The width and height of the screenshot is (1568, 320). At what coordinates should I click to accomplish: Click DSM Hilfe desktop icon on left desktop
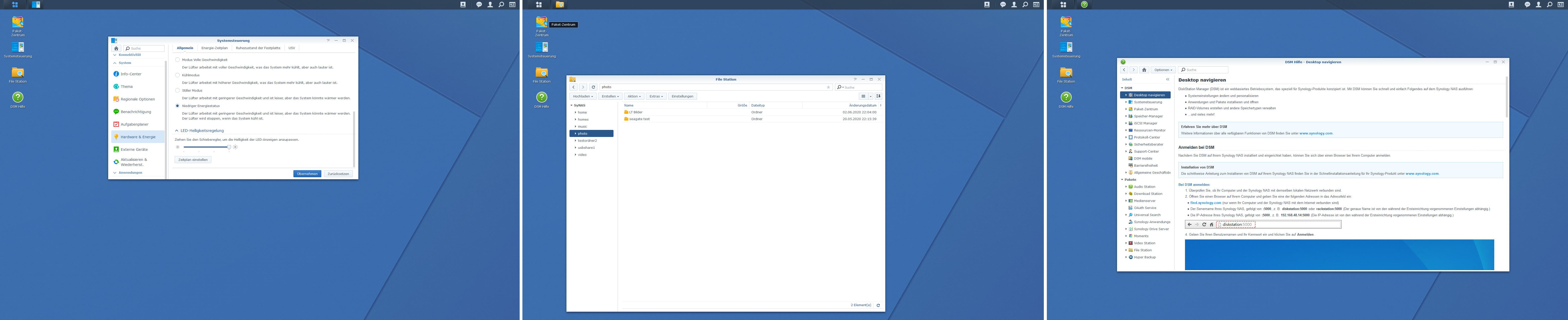pyautogui.click(x=18, y=100)
